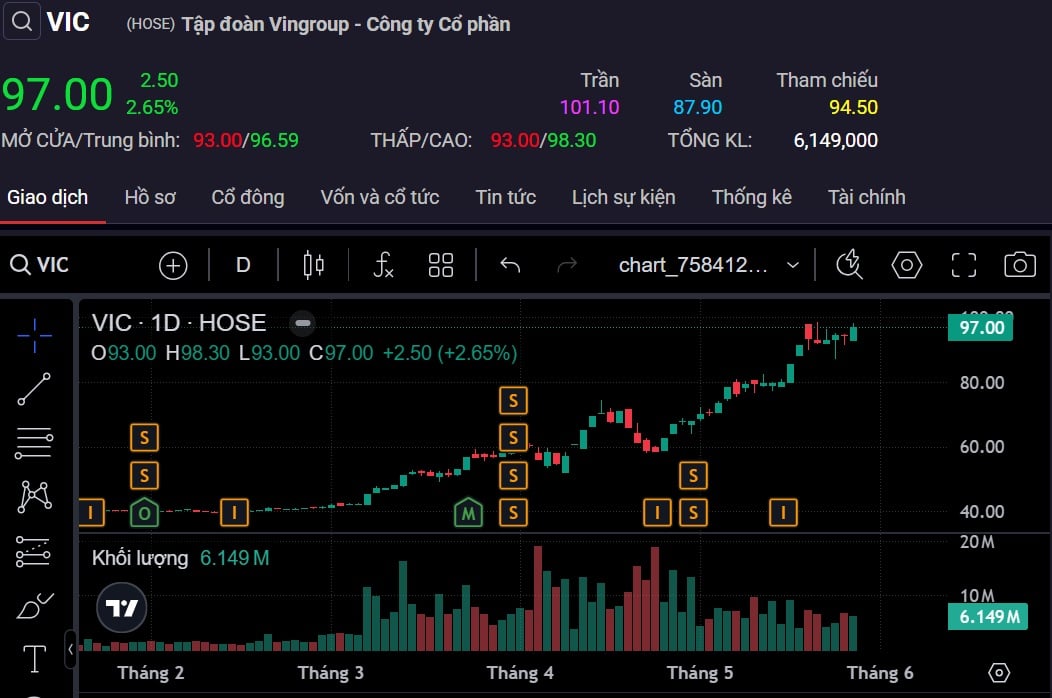
Task: Click the 80.00 price axis label
Action: click(982, 383)
